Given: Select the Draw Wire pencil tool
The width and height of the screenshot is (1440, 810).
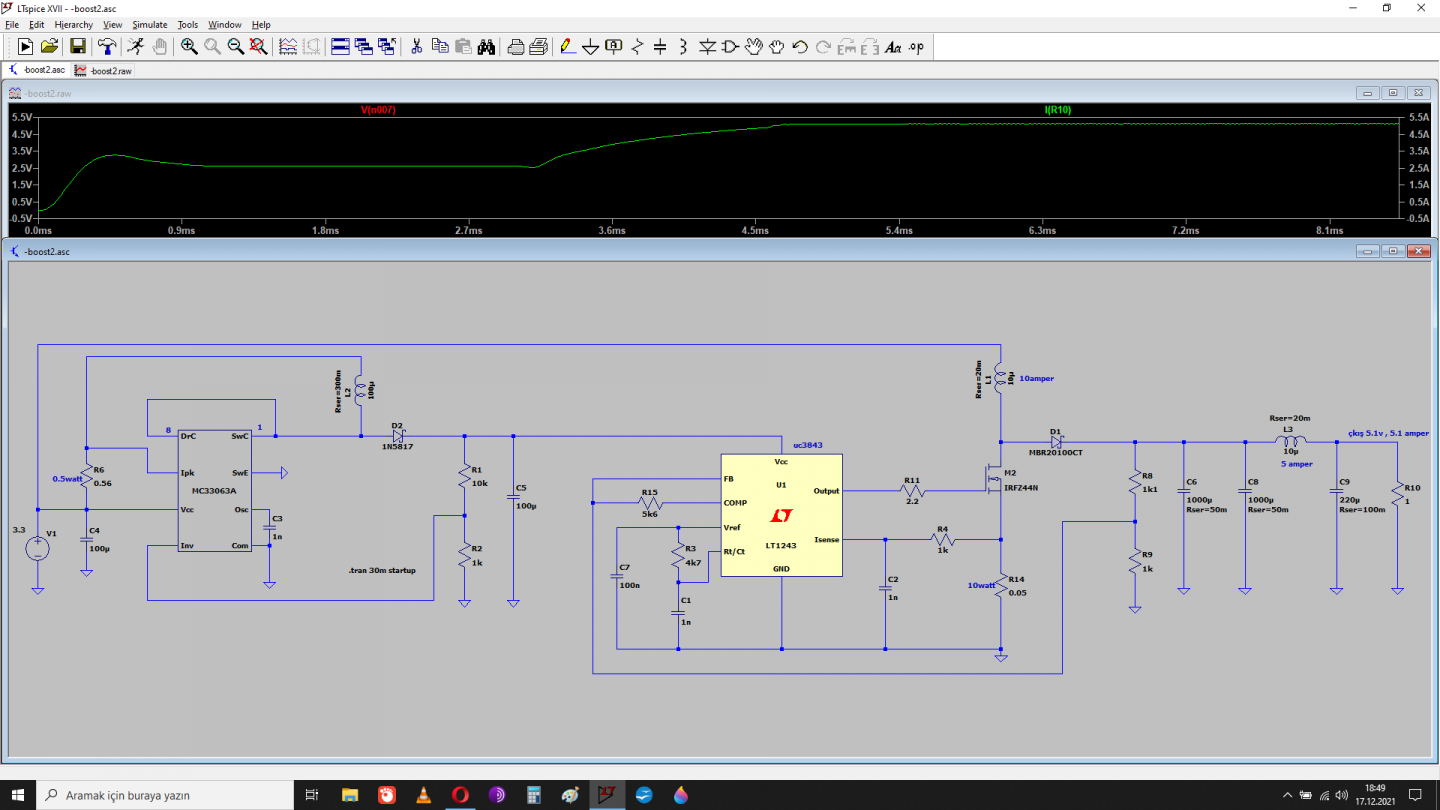Looking at the screenshot, I should [x=567, y=46].
